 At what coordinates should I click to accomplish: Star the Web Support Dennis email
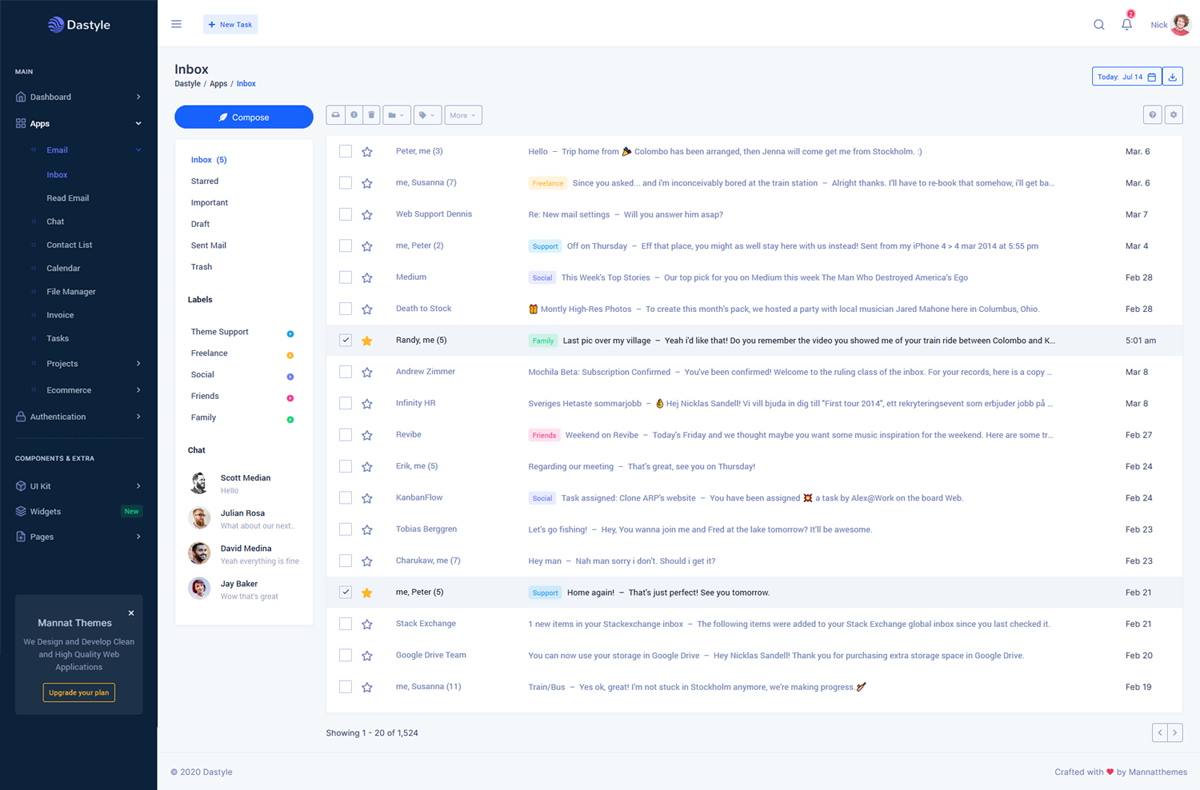coord(367,215)
